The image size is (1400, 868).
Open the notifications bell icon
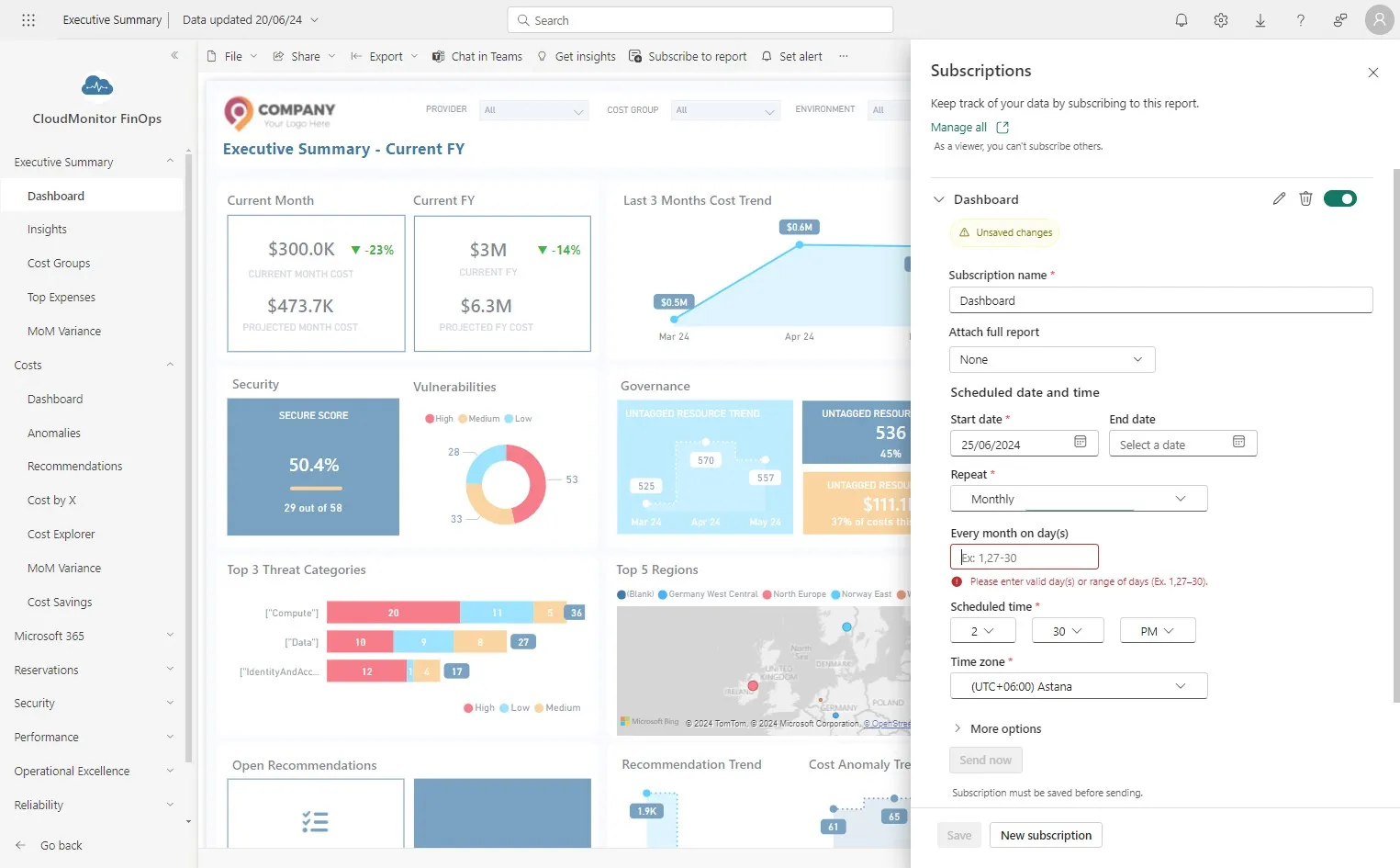click(1182, 20)
